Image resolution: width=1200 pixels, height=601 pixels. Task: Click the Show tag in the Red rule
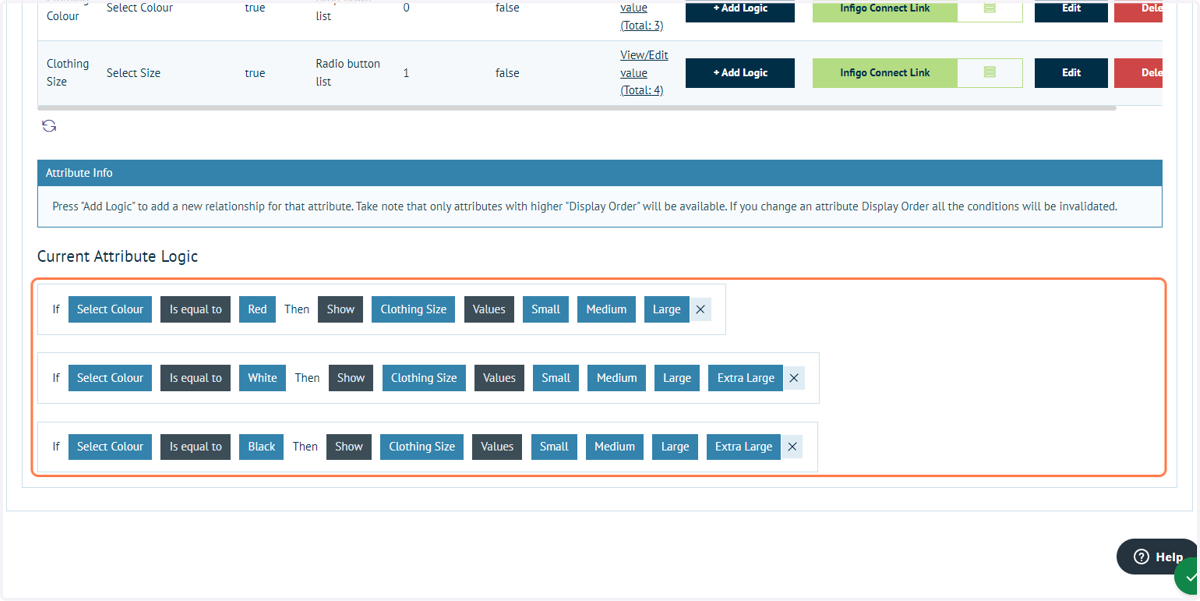(x=341, y=309)
